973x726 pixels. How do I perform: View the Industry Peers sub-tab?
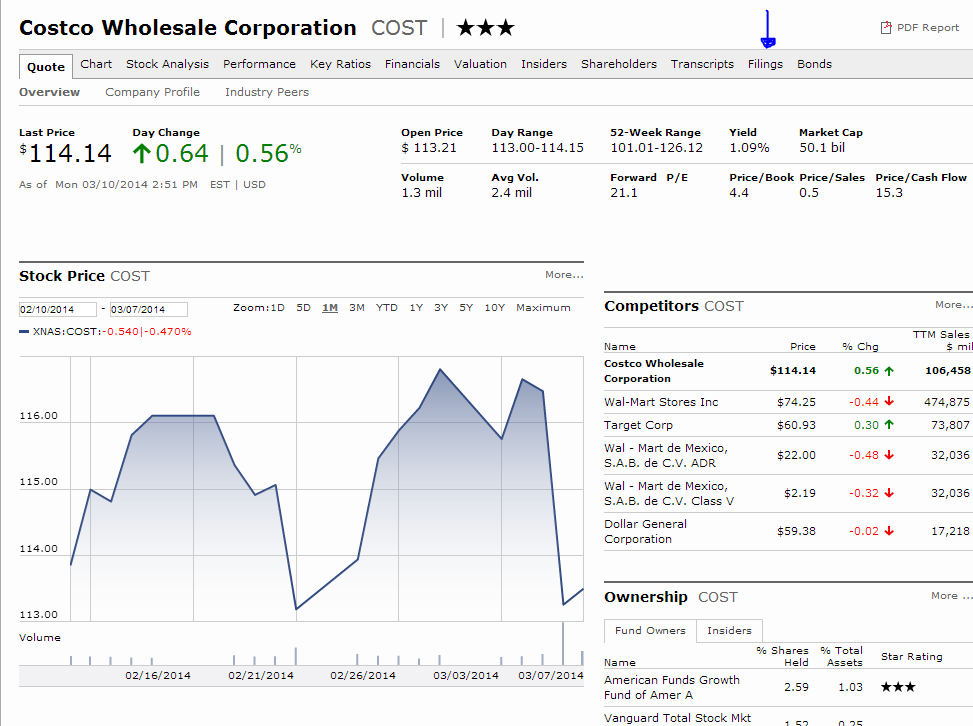267,92
